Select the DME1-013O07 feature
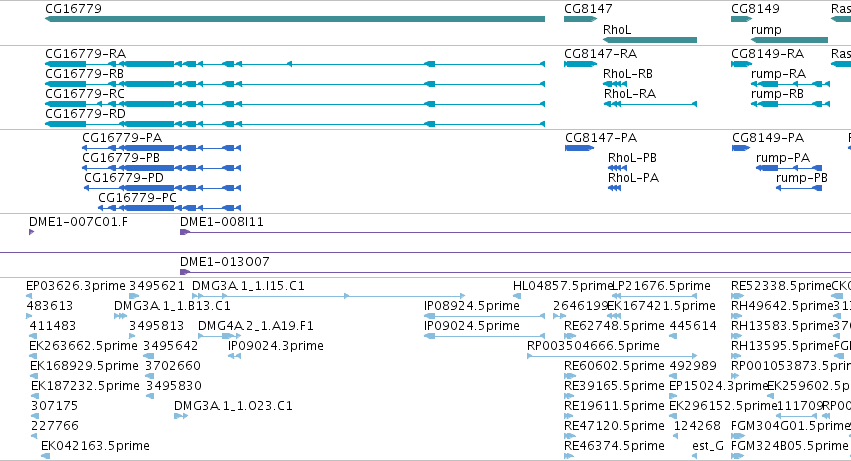The width and height of the screenshot is (851, 461). [x=515, y=272]
